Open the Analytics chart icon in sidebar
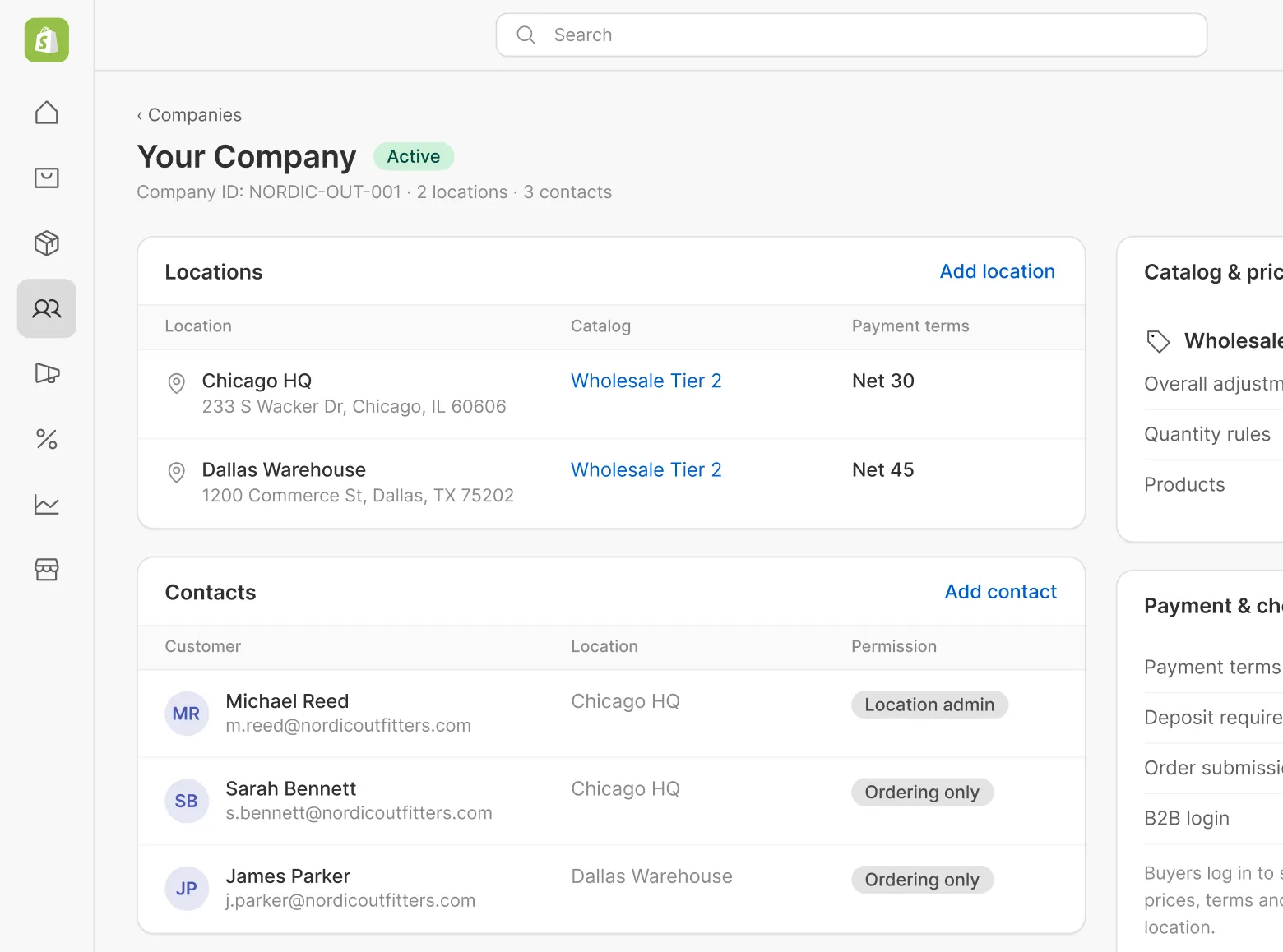The image size is (1283, 952). click(x=47, y=504)
